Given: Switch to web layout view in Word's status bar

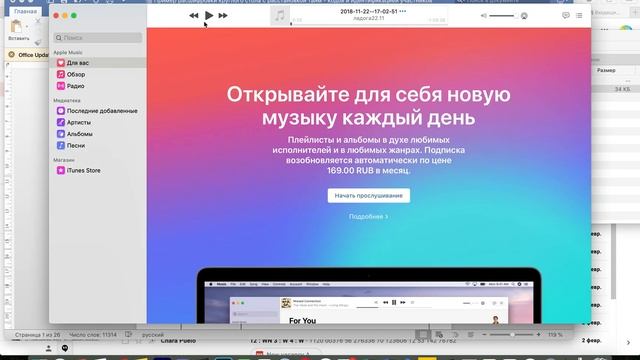Looking at the screenshot, I should [439, 335].
